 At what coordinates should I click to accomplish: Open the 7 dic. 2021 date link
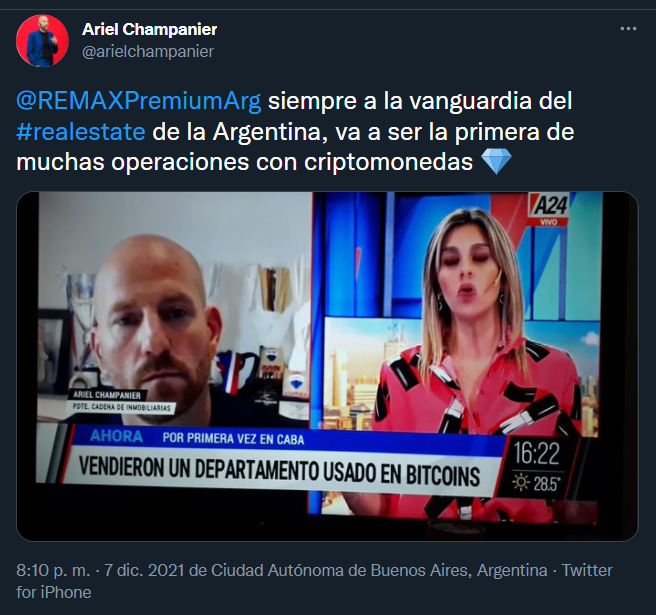pyautogui.click(x=144, y=570)
